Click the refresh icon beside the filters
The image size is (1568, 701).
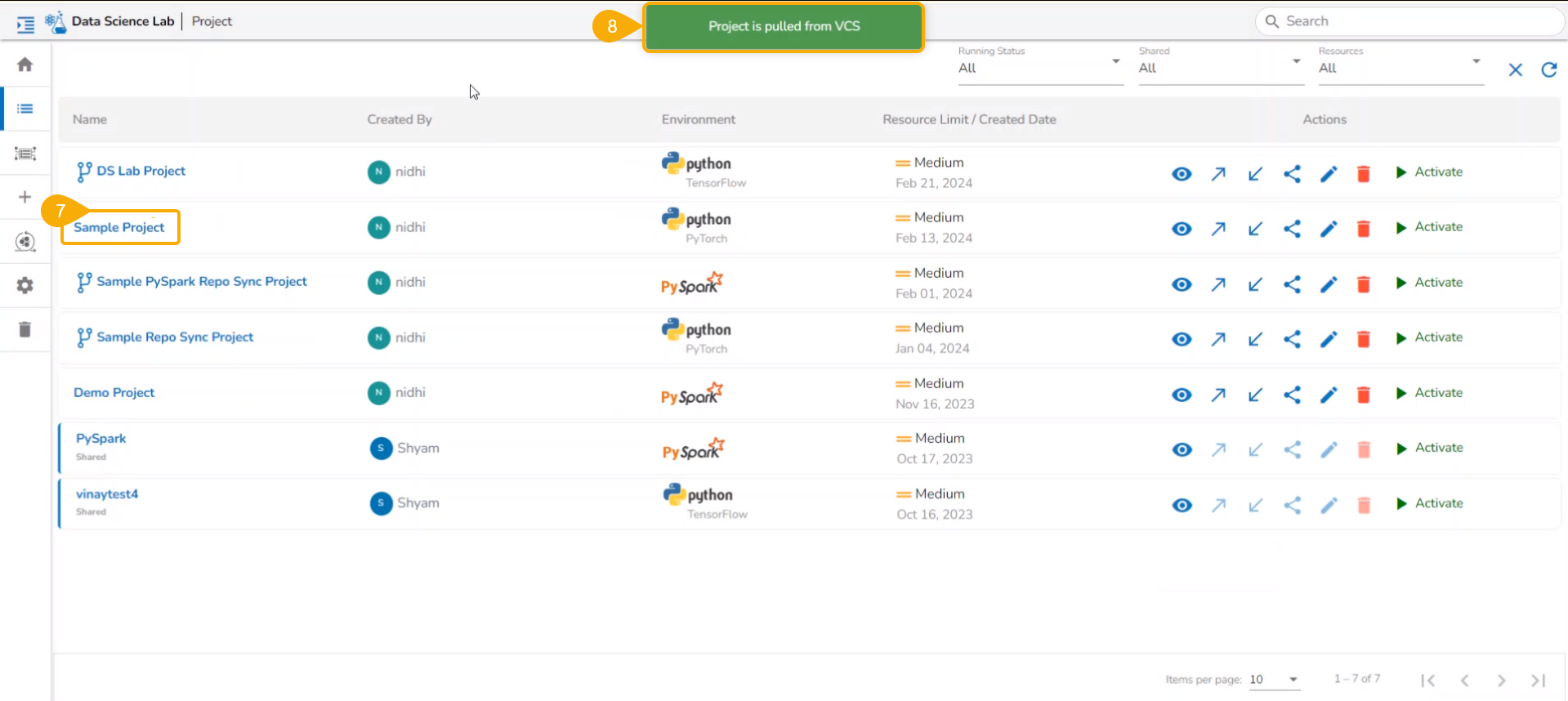[x=1548, y=70]
